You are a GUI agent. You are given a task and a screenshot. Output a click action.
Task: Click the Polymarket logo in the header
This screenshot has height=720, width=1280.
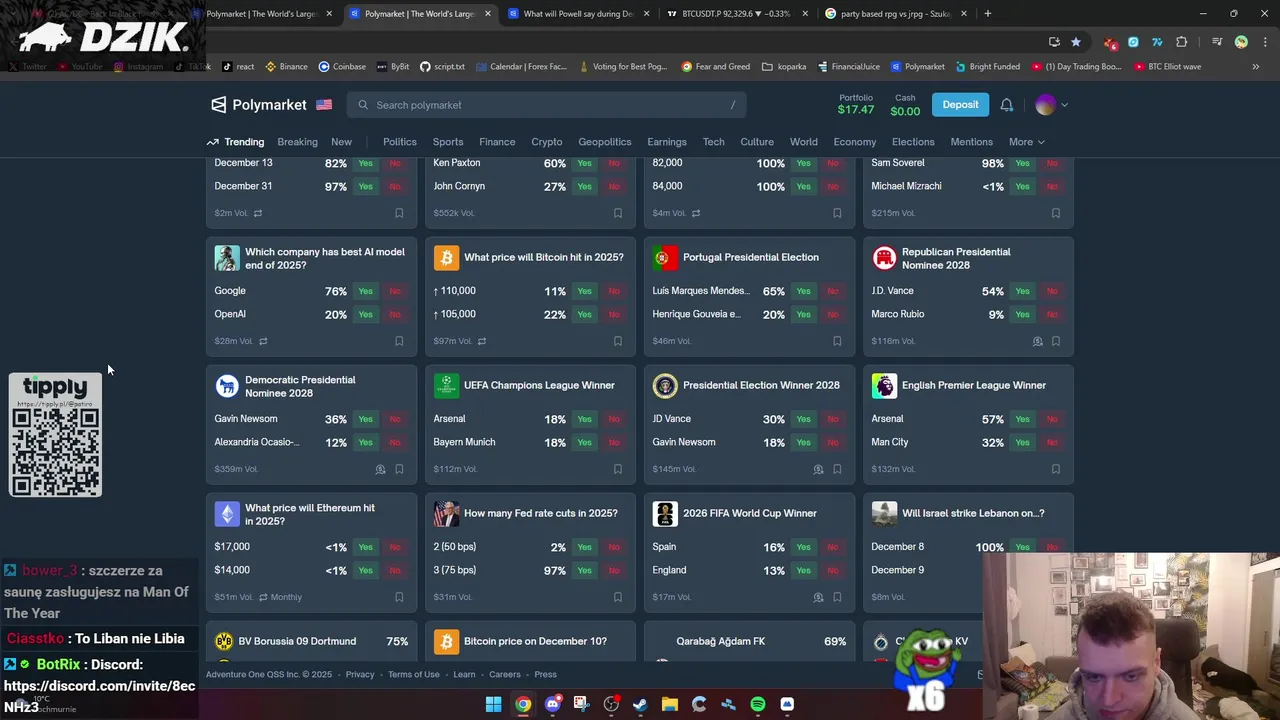coord(258,105)
